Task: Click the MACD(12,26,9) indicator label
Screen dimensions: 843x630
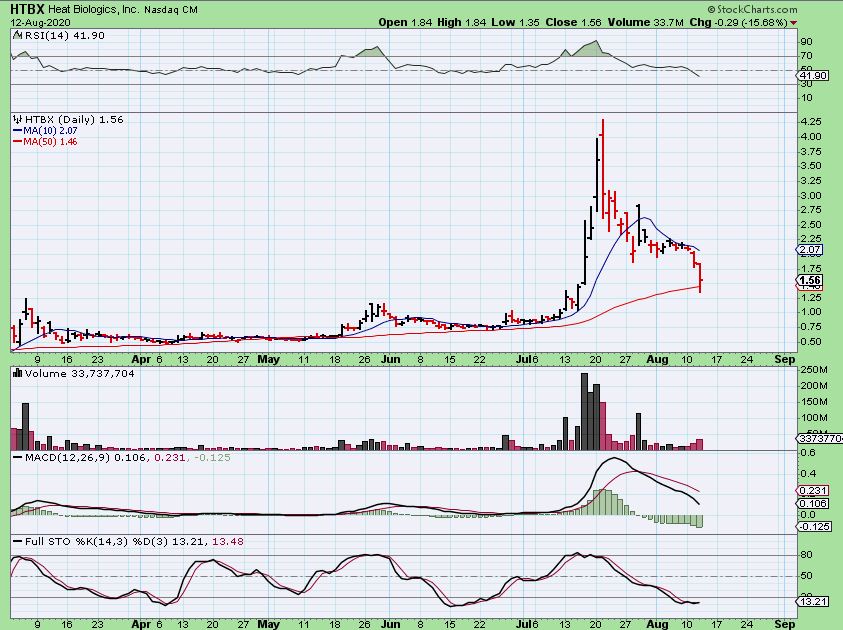Action: pos(67,458)
